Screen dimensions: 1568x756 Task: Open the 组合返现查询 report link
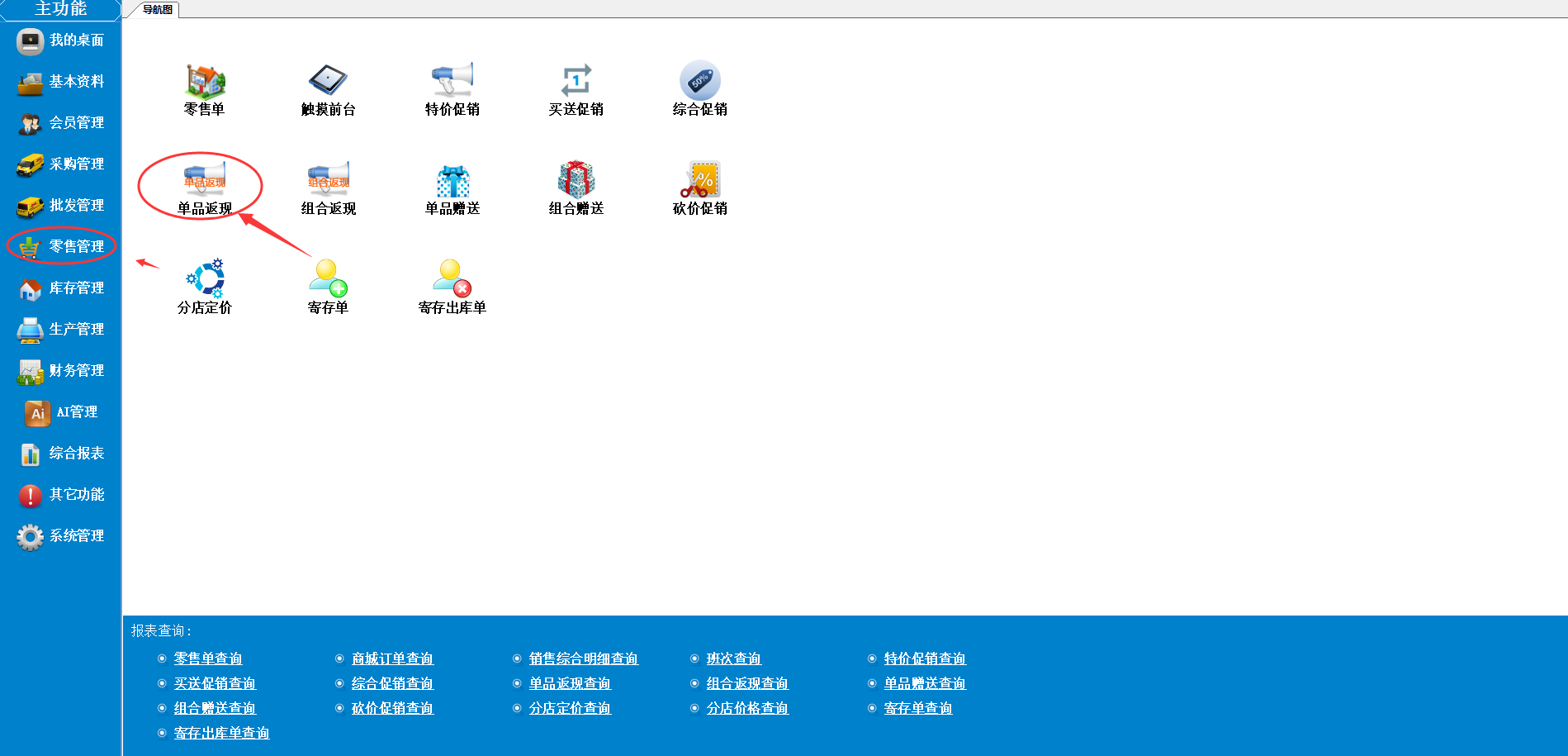click(x=747, y=683)
